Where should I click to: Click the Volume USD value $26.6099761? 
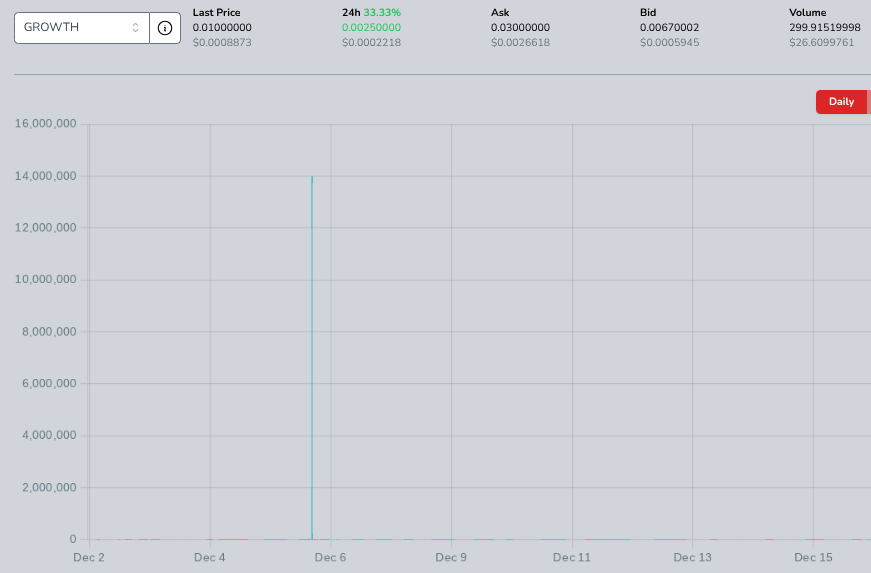[x=821, y=43]
